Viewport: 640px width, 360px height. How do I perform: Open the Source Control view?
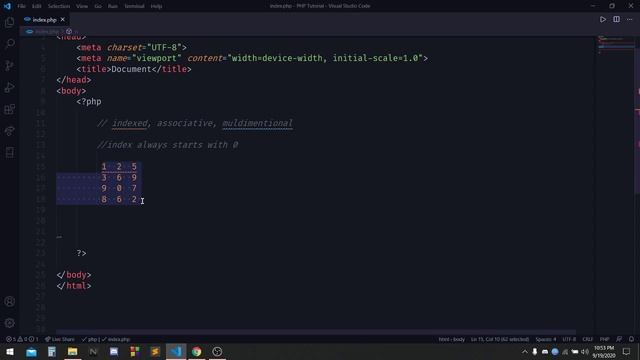point(9,65)
